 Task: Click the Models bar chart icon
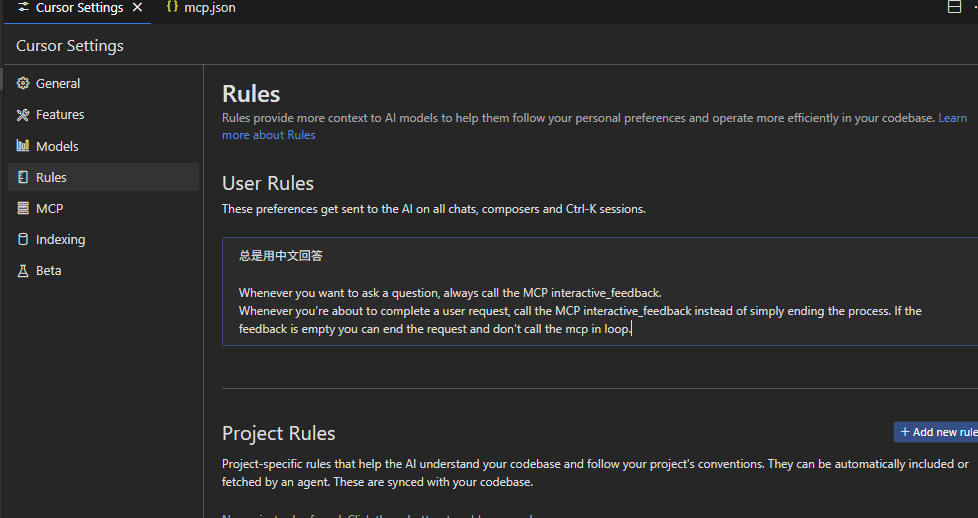pos(23,145)
